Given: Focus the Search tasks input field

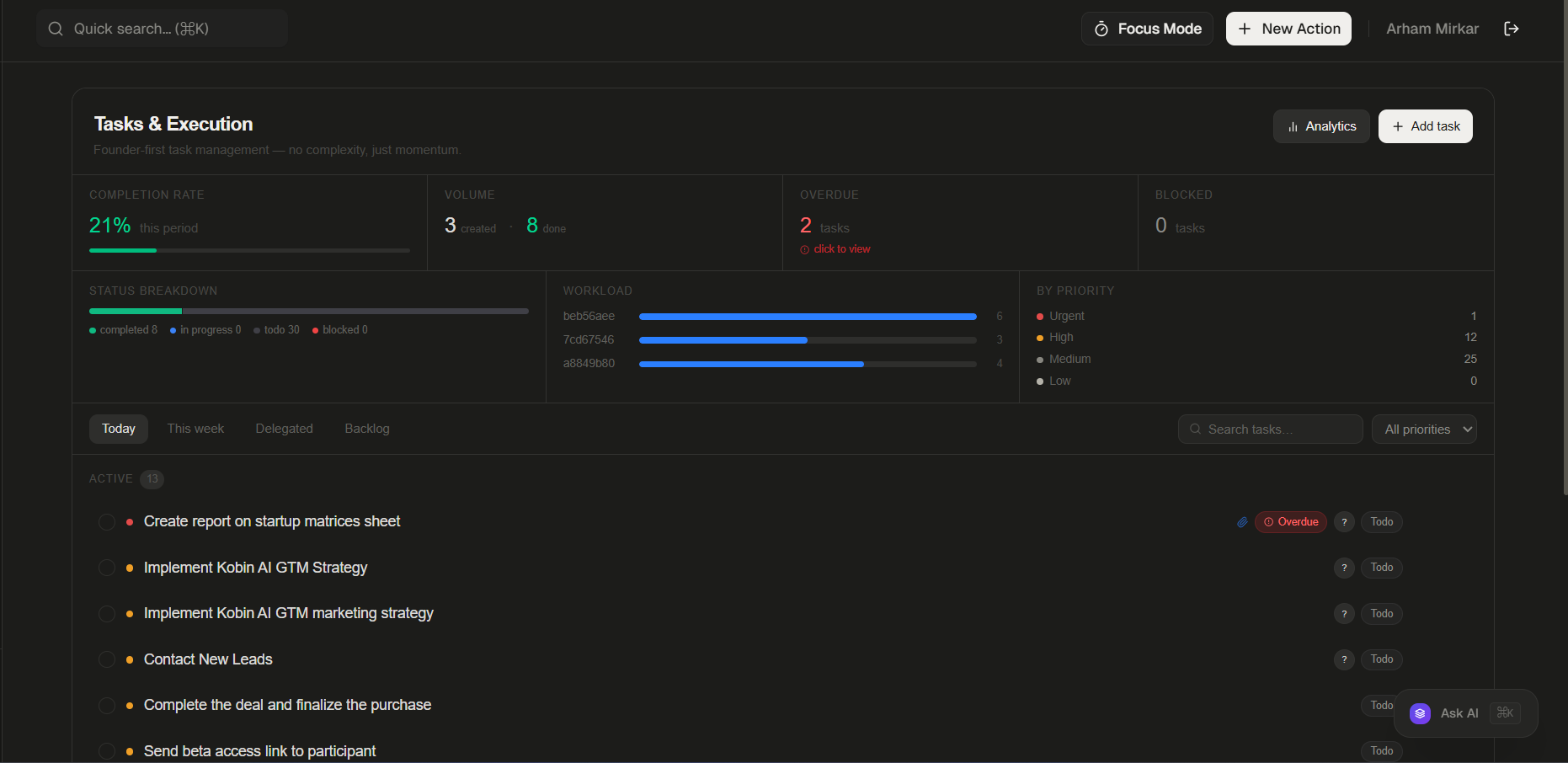Looking at the screenshot, I should [x=1270, y=429].
